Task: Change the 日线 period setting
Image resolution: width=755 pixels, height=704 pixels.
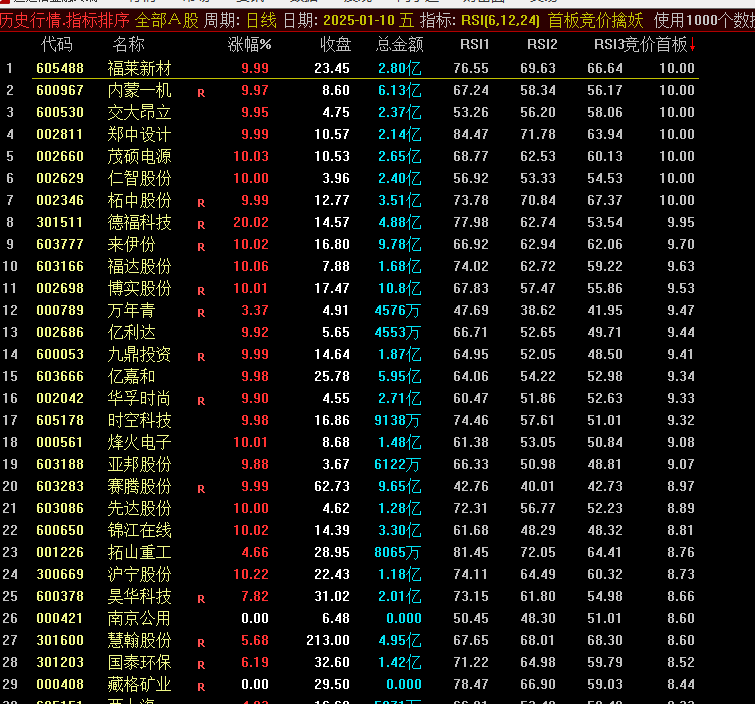Action: click(261, 20)
